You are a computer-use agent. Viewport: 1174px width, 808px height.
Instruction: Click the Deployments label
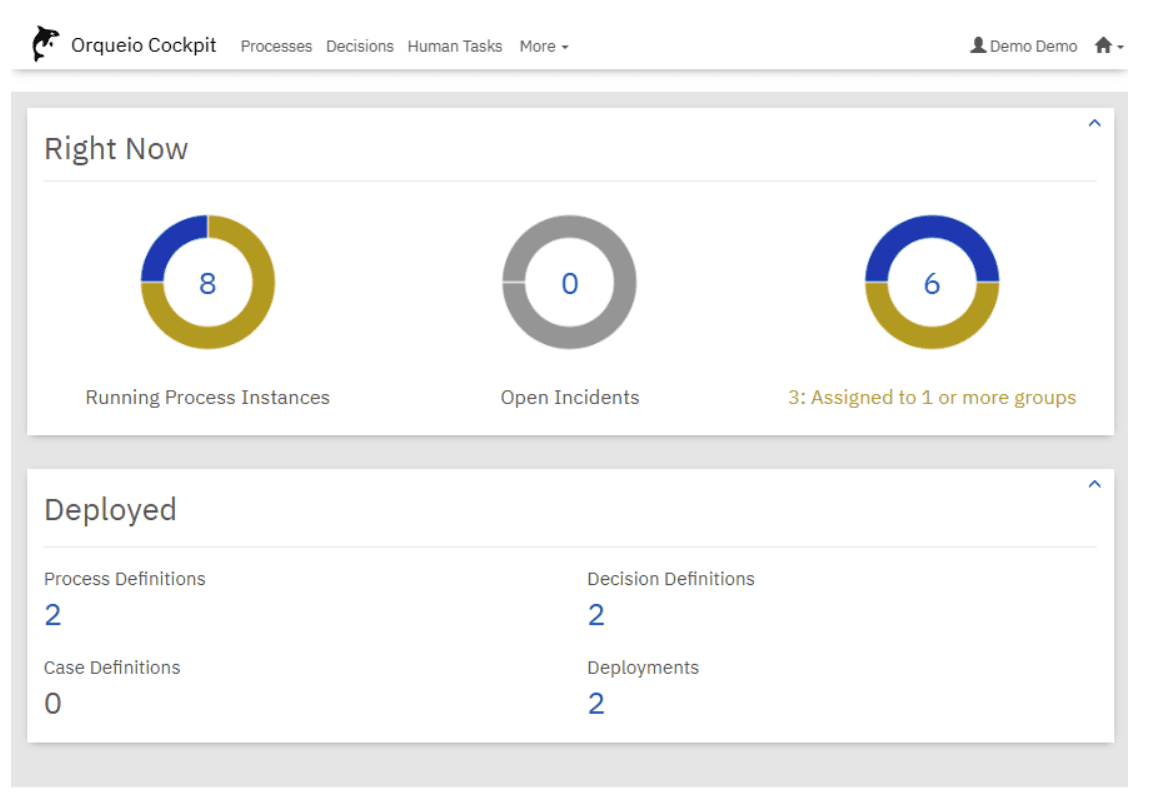click(x=643, y=667)
